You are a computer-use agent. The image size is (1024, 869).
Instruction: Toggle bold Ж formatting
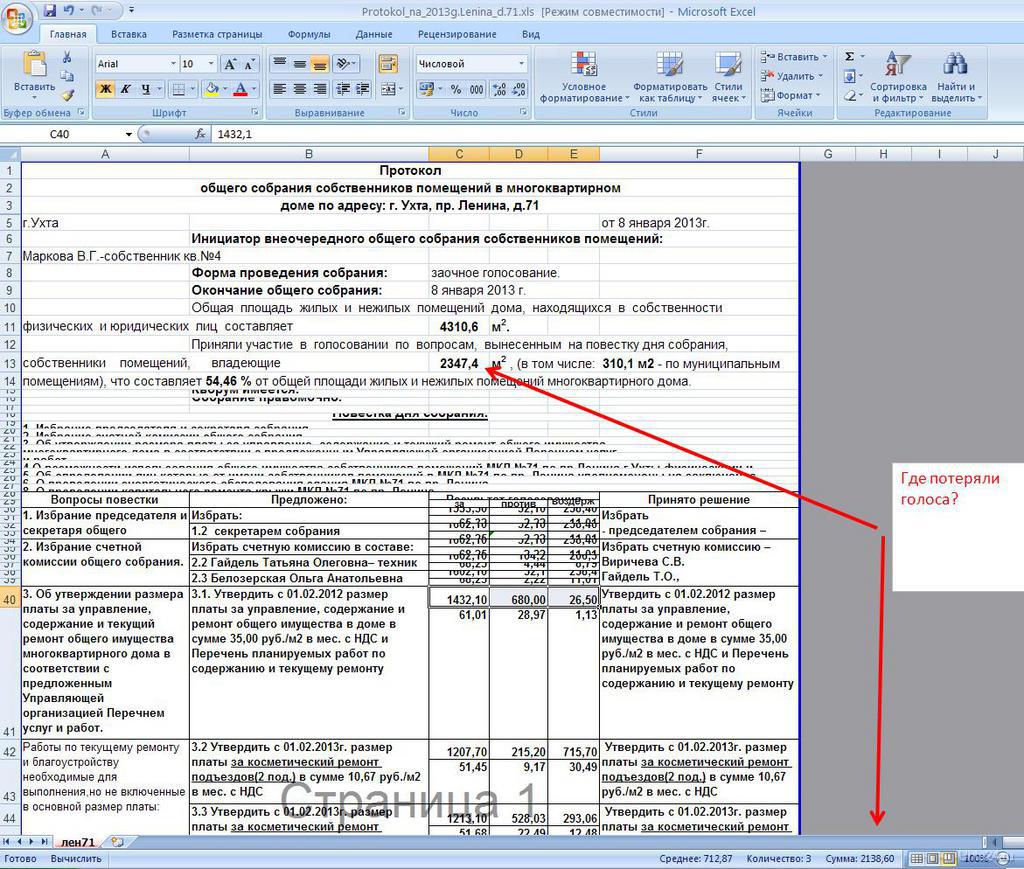[104, 89]
